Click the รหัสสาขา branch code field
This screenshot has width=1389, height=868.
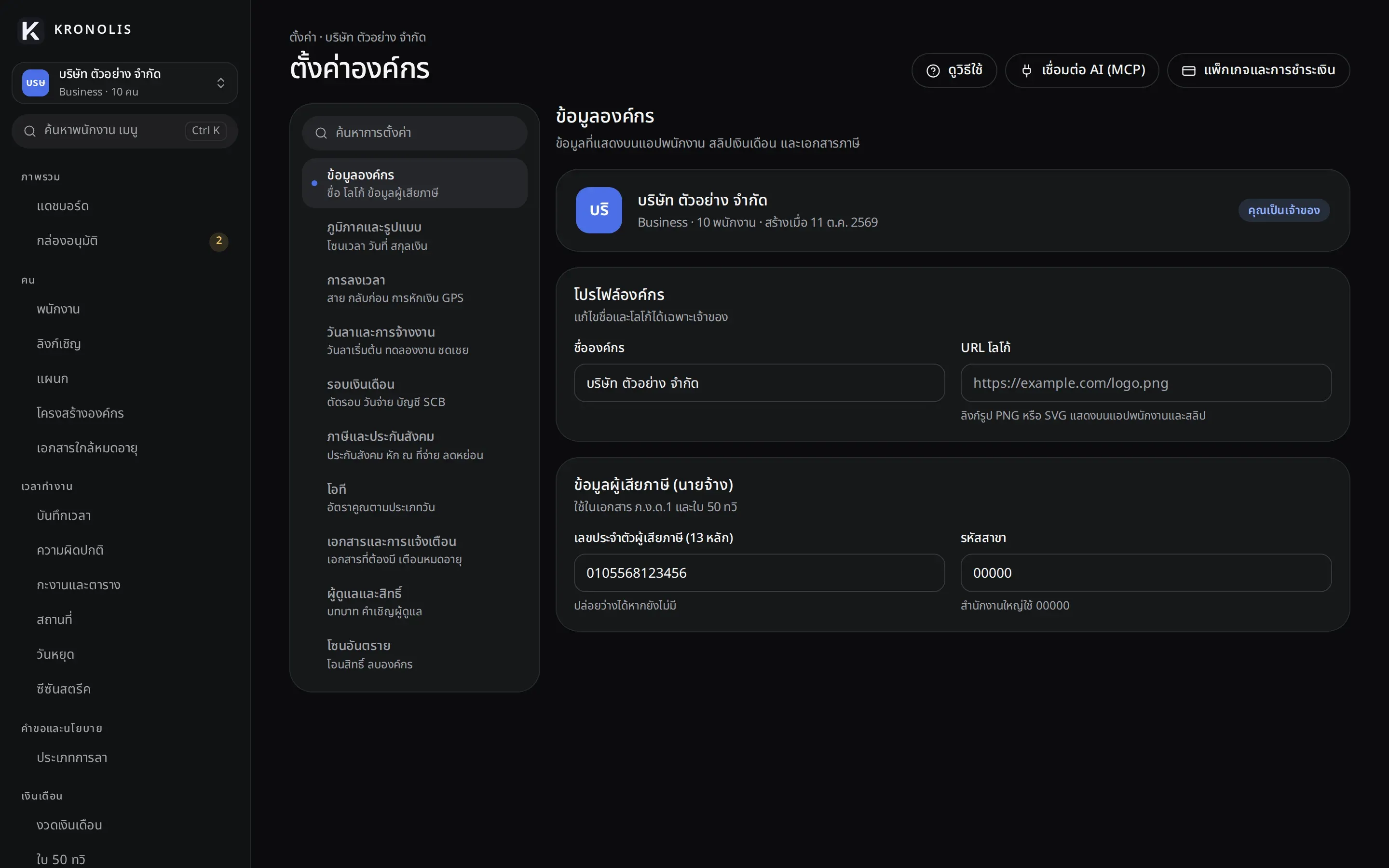pyautogui.click(x=1146, y=573)
